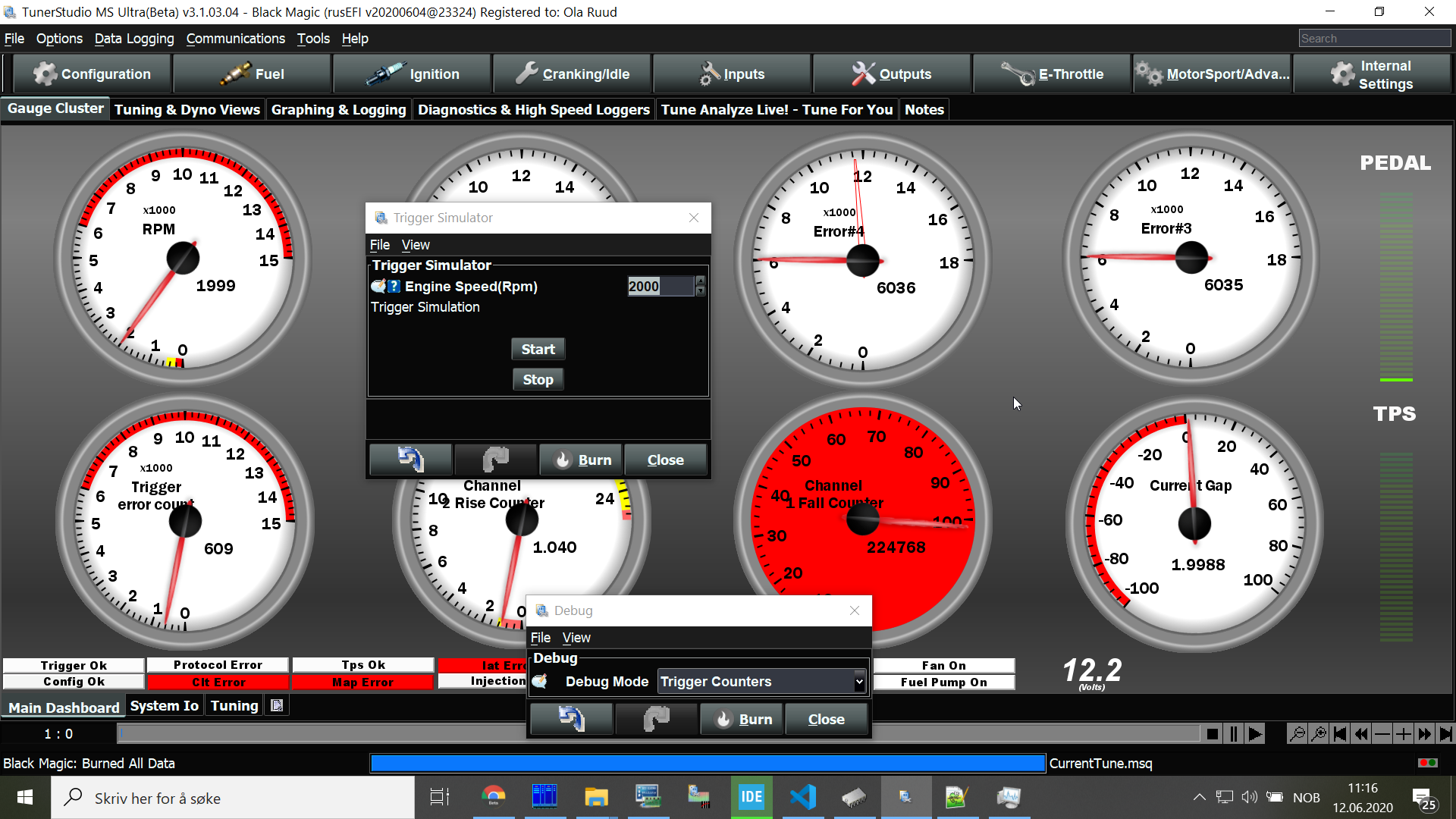This screenshot has width=1456, height=819.
Task: Expand the Debug Mode dropdown
Action: (858, 682)
